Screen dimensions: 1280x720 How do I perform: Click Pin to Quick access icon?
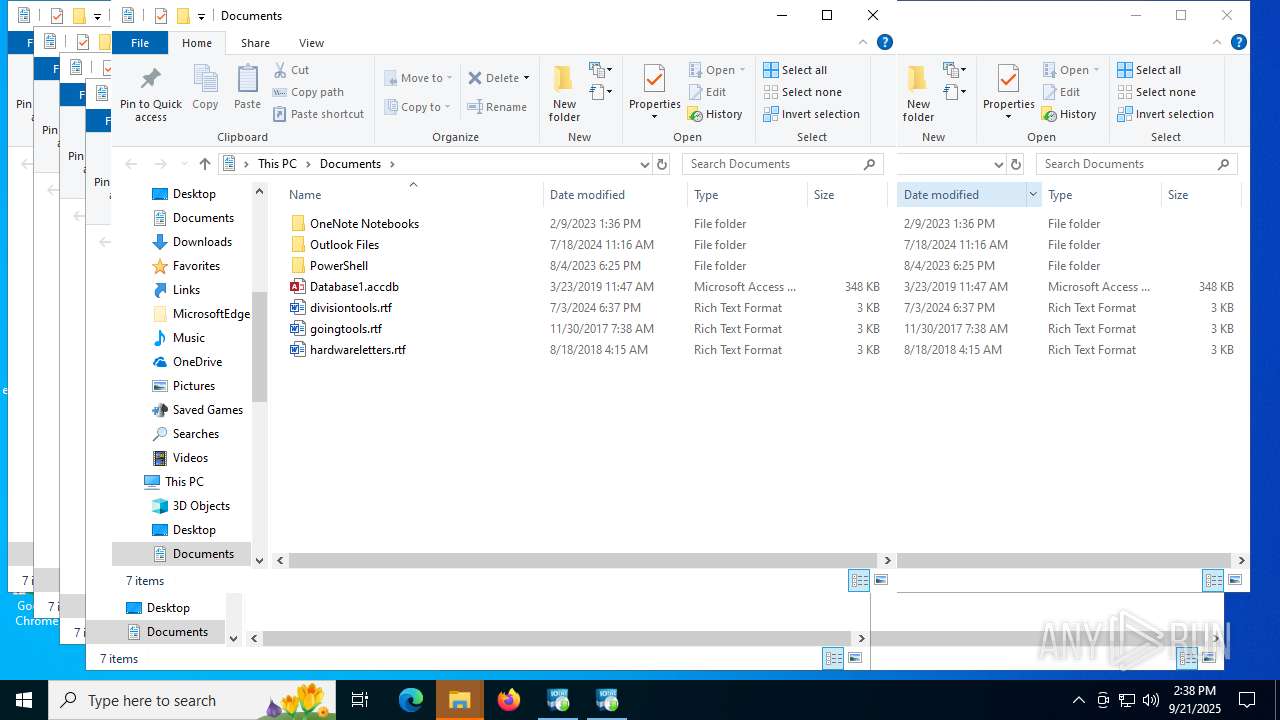[x=151, y=93]
